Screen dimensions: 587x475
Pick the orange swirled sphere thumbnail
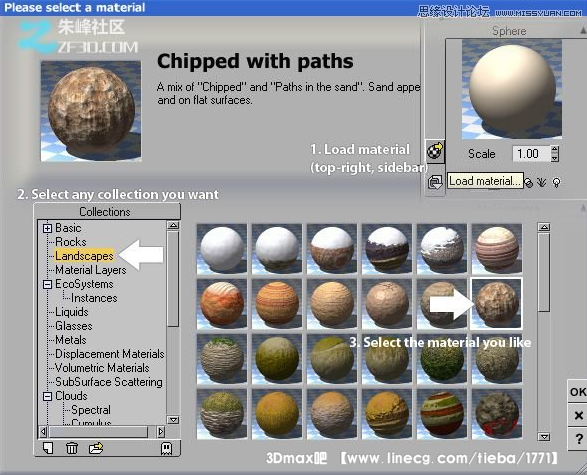click(222, 304)
